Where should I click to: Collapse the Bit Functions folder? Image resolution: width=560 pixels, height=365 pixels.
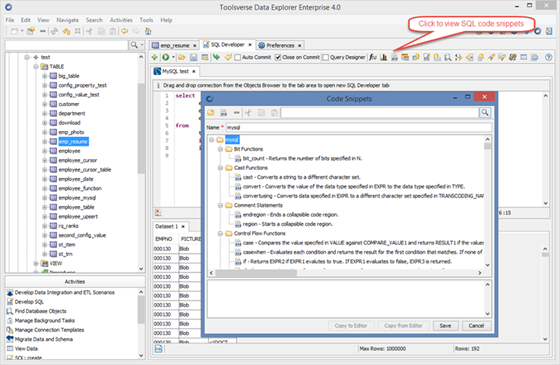(220, 149)
